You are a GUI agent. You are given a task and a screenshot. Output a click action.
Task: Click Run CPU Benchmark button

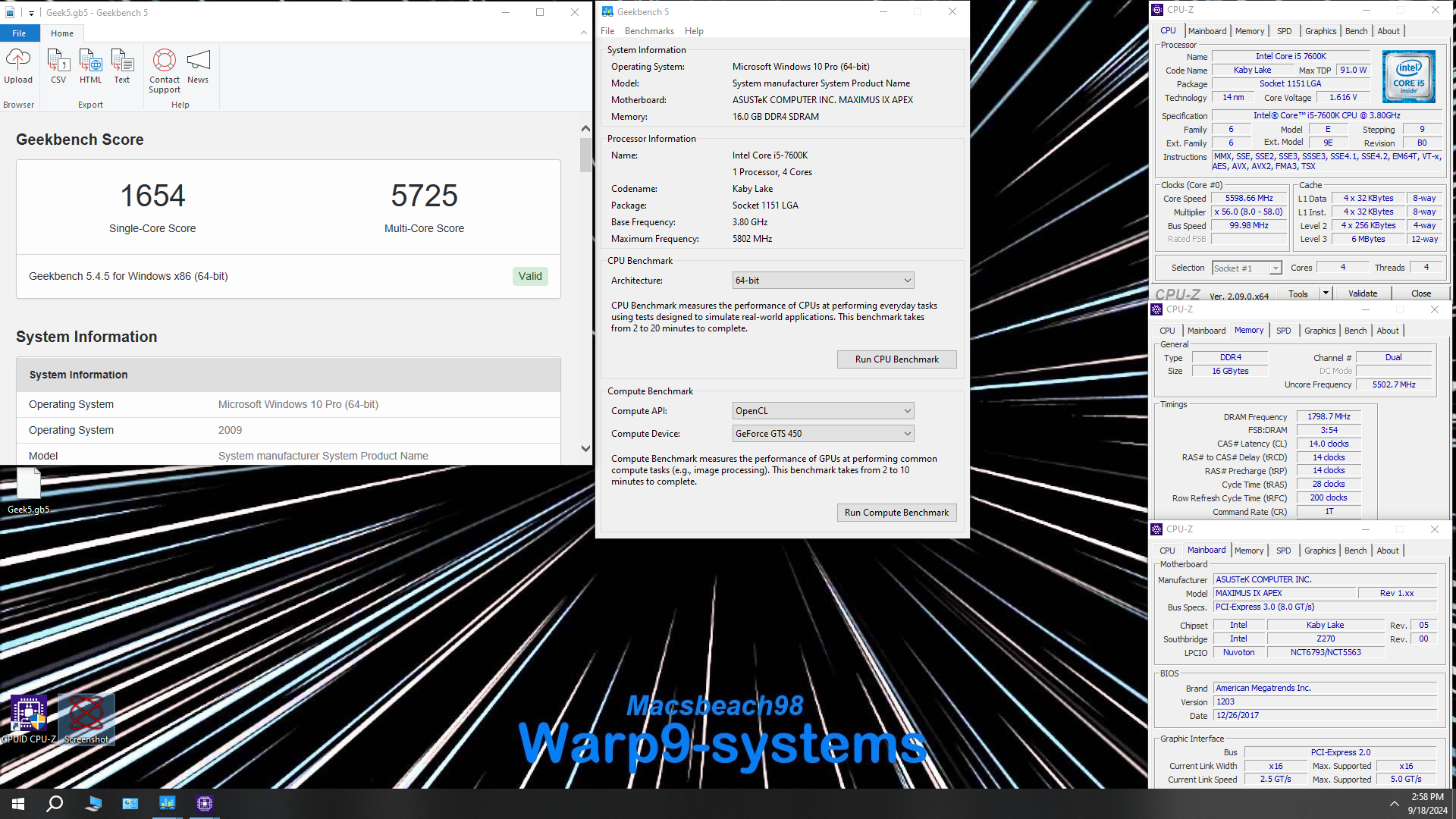(x=896, y=359)
